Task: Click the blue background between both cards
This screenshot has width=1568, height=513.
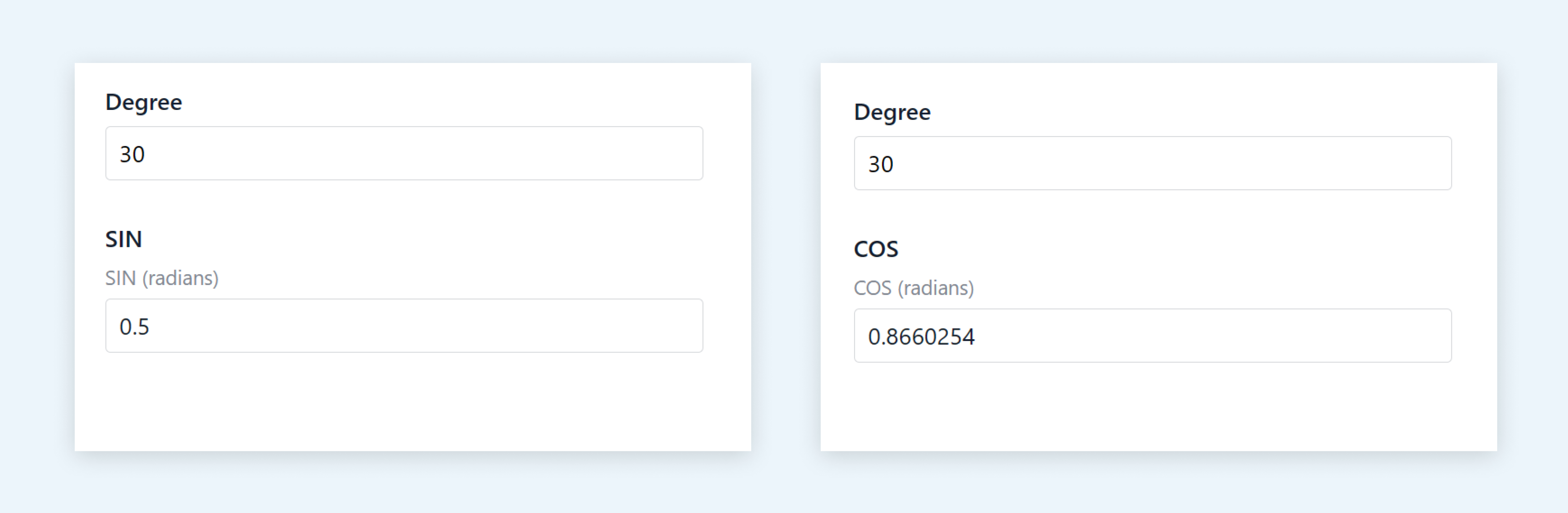Action: click(786, 256)
